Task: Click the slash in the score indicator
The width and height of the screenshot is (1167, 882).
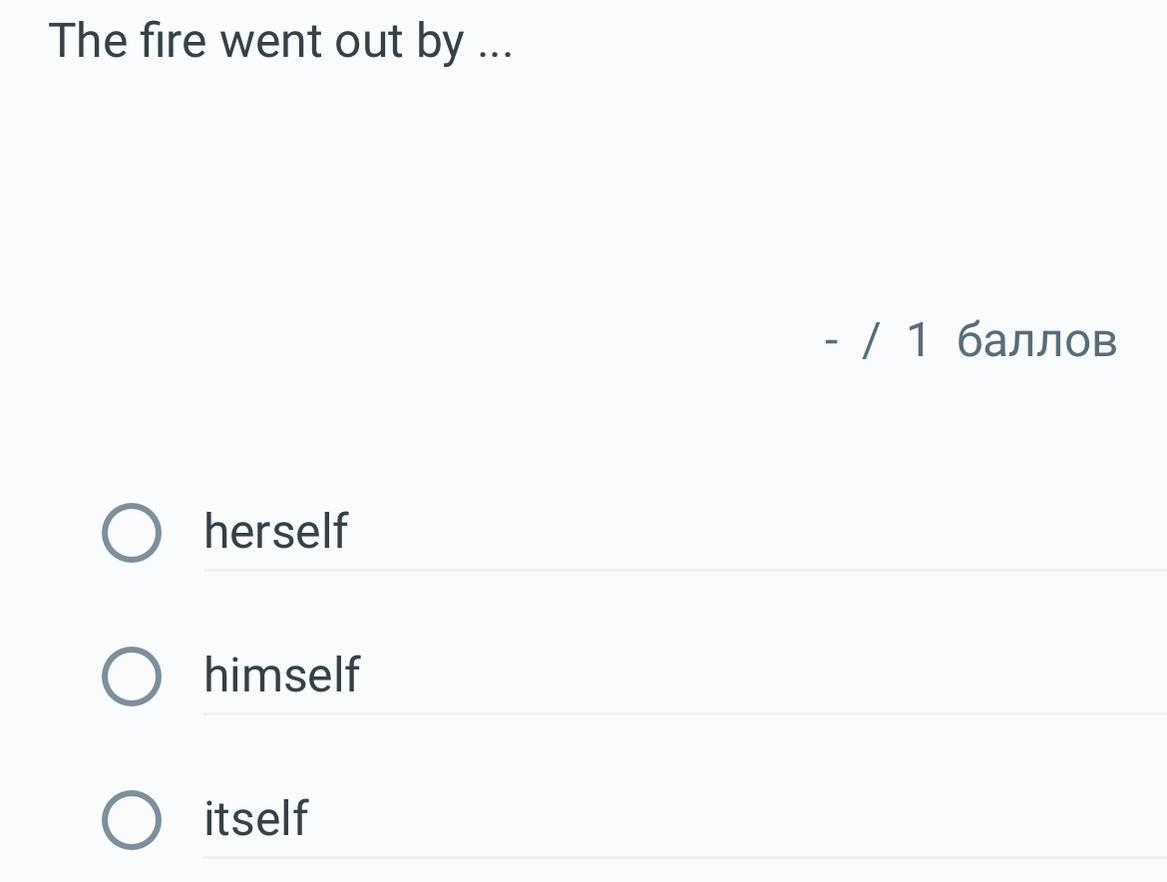Action: pyautogui.click(x=872, y=341)
